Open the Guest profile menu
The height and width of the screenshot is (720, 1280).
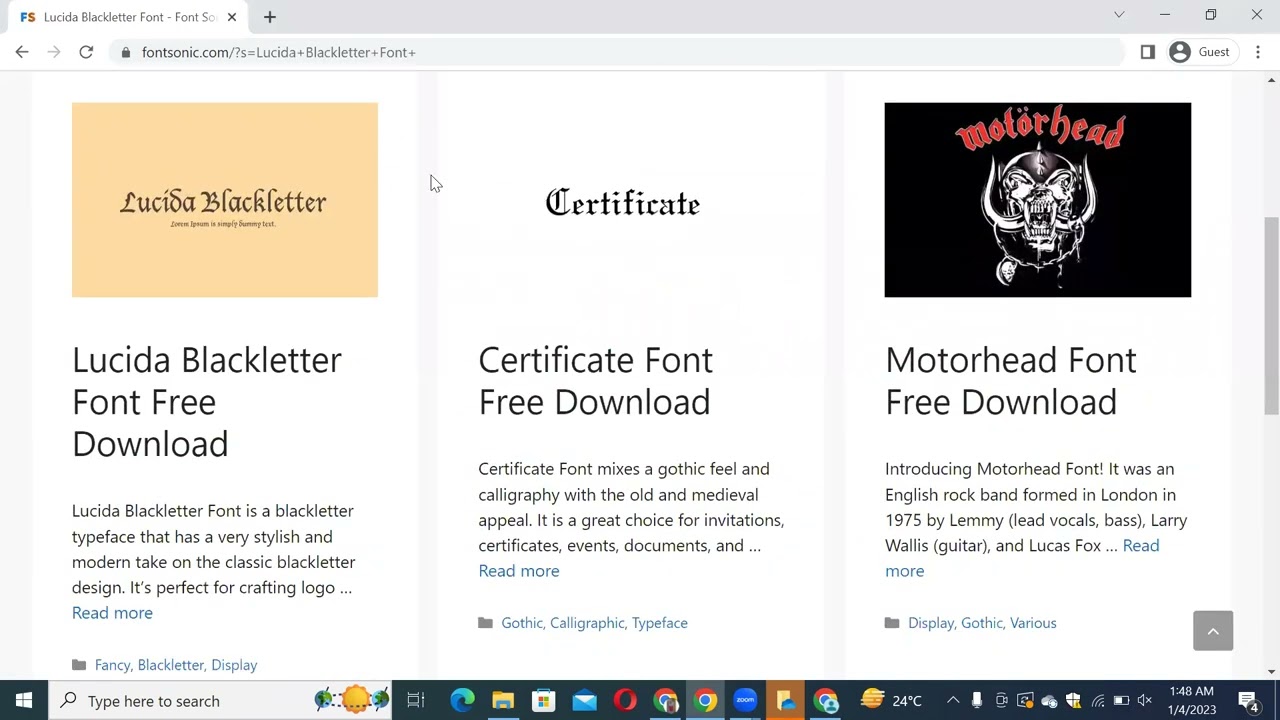pyautogui.click(x=1201, y=52)
